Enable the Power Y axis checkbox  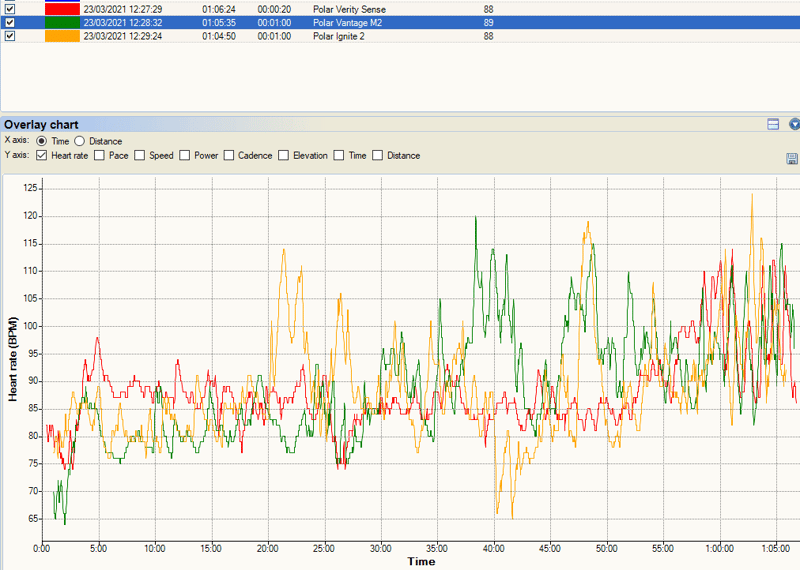185,156
